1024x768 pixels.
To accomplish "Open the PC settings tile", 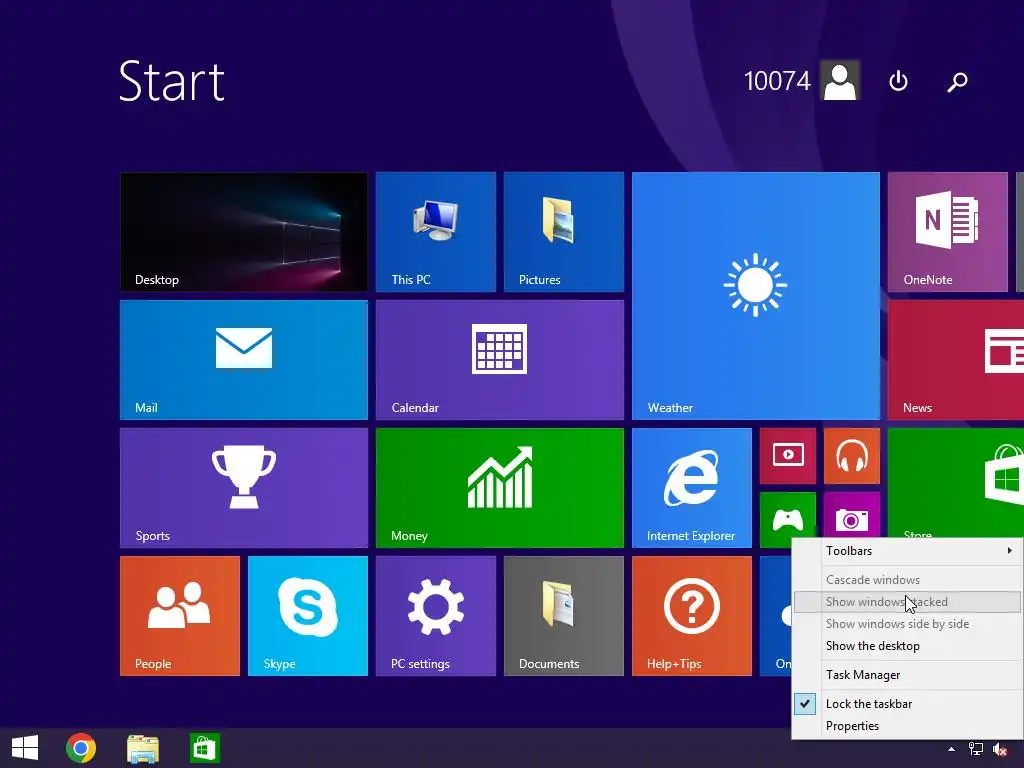I will tap(436, 616).
